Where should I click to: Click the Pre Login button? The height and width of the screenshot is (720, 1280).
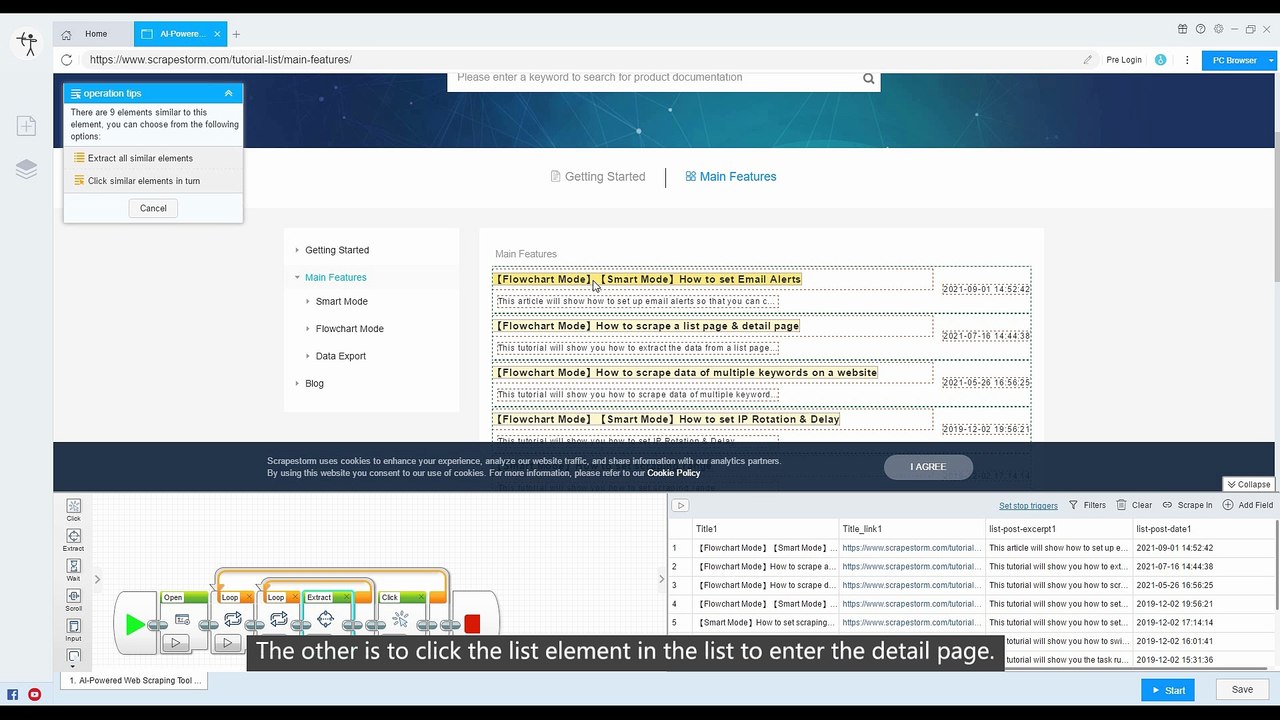coord(1124,60)
